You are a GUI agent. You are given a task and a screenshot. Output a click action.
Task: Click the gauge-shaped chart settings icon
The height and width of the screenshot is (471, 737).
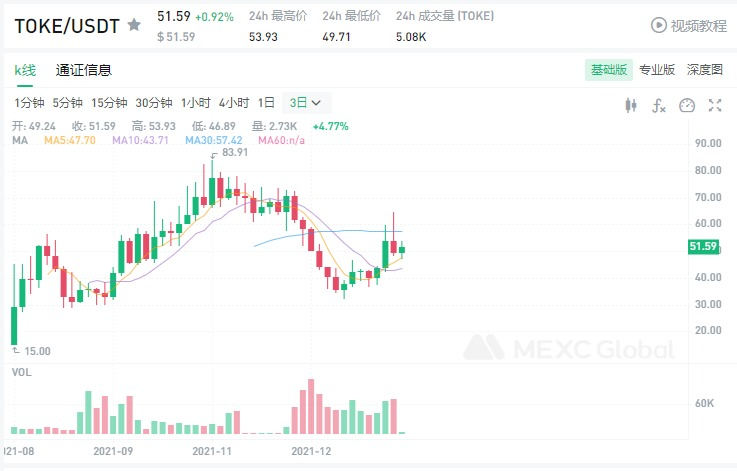pos(686,105)
